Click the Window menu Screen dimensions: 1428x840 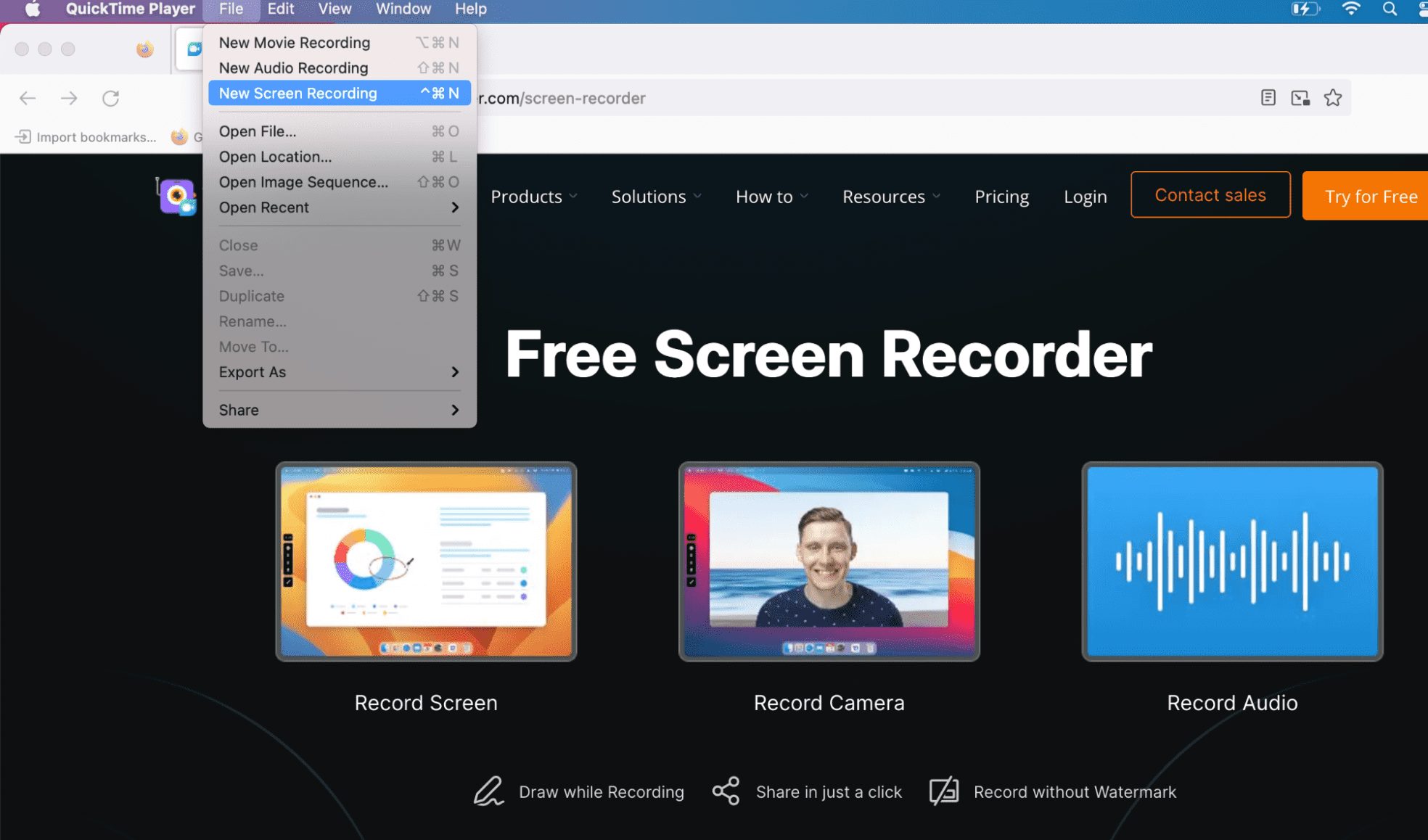point(402,9)
